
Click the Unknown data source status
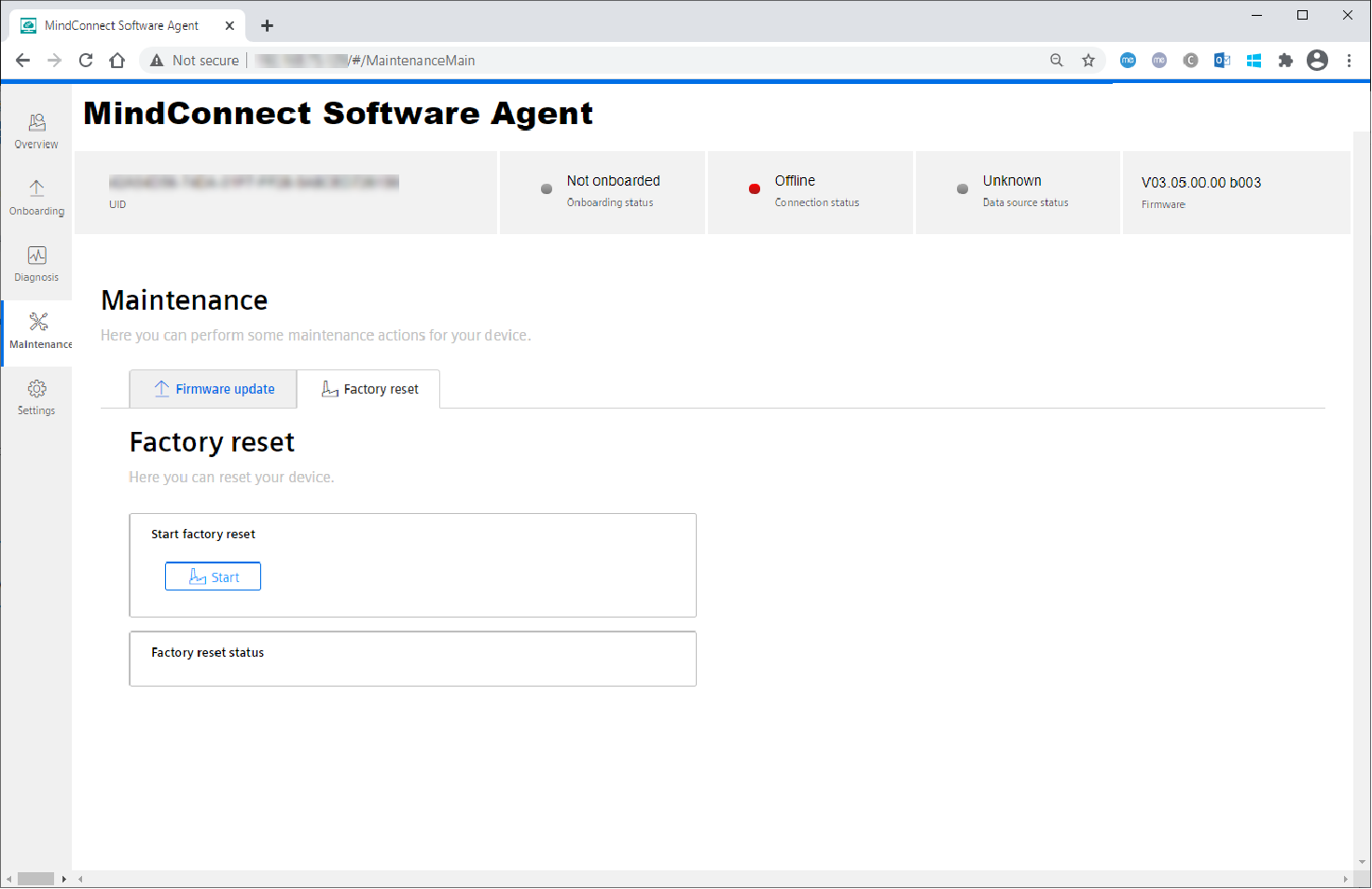click(1012, 181)
